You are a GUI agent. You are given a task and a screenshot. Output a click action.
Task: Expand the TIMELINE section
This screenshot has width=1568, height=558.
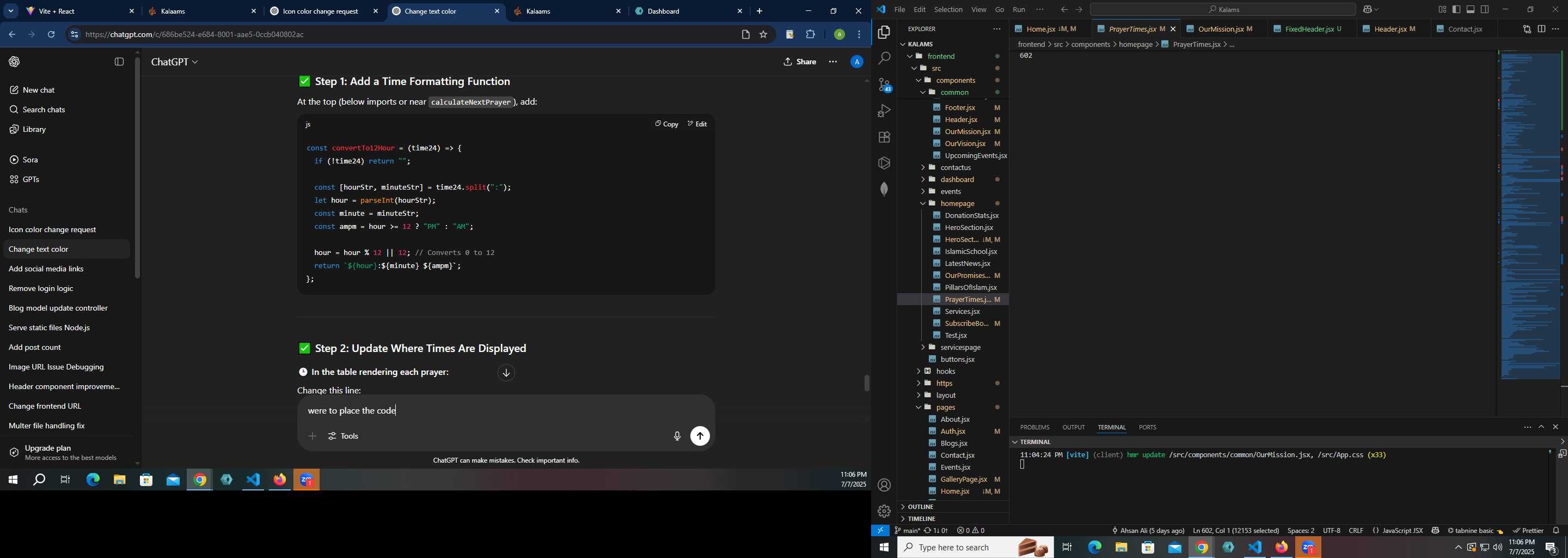point(921,519)
